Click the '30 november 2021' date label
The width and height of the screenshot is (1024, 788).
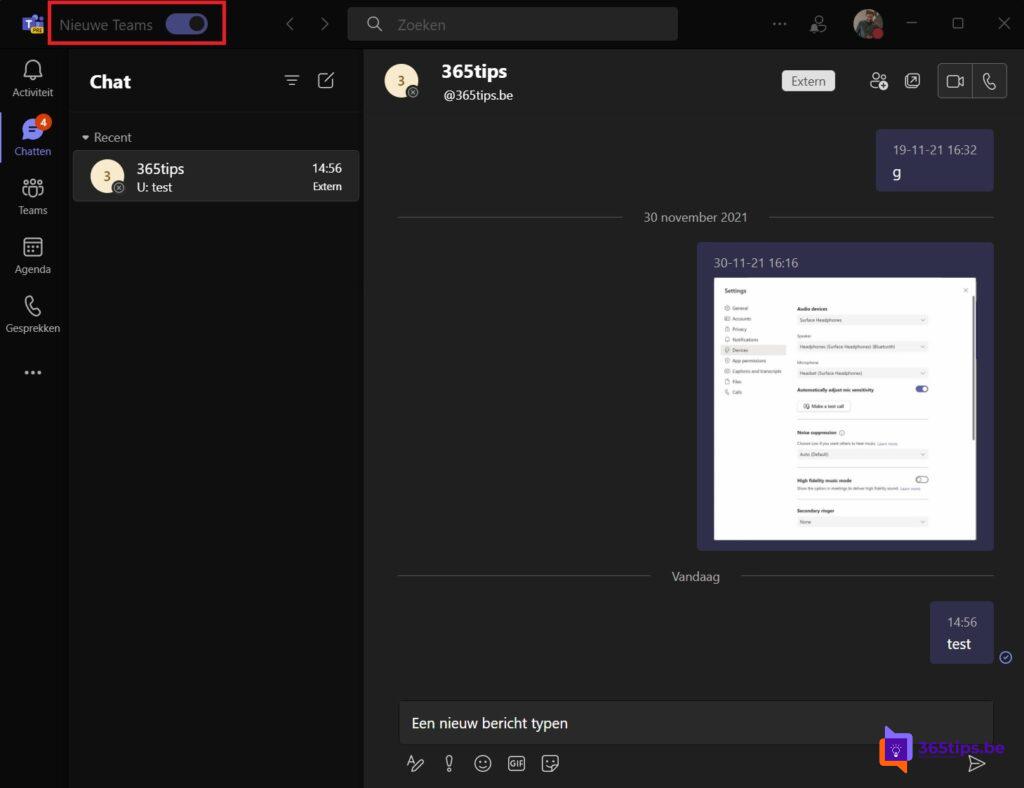(696, 217)
